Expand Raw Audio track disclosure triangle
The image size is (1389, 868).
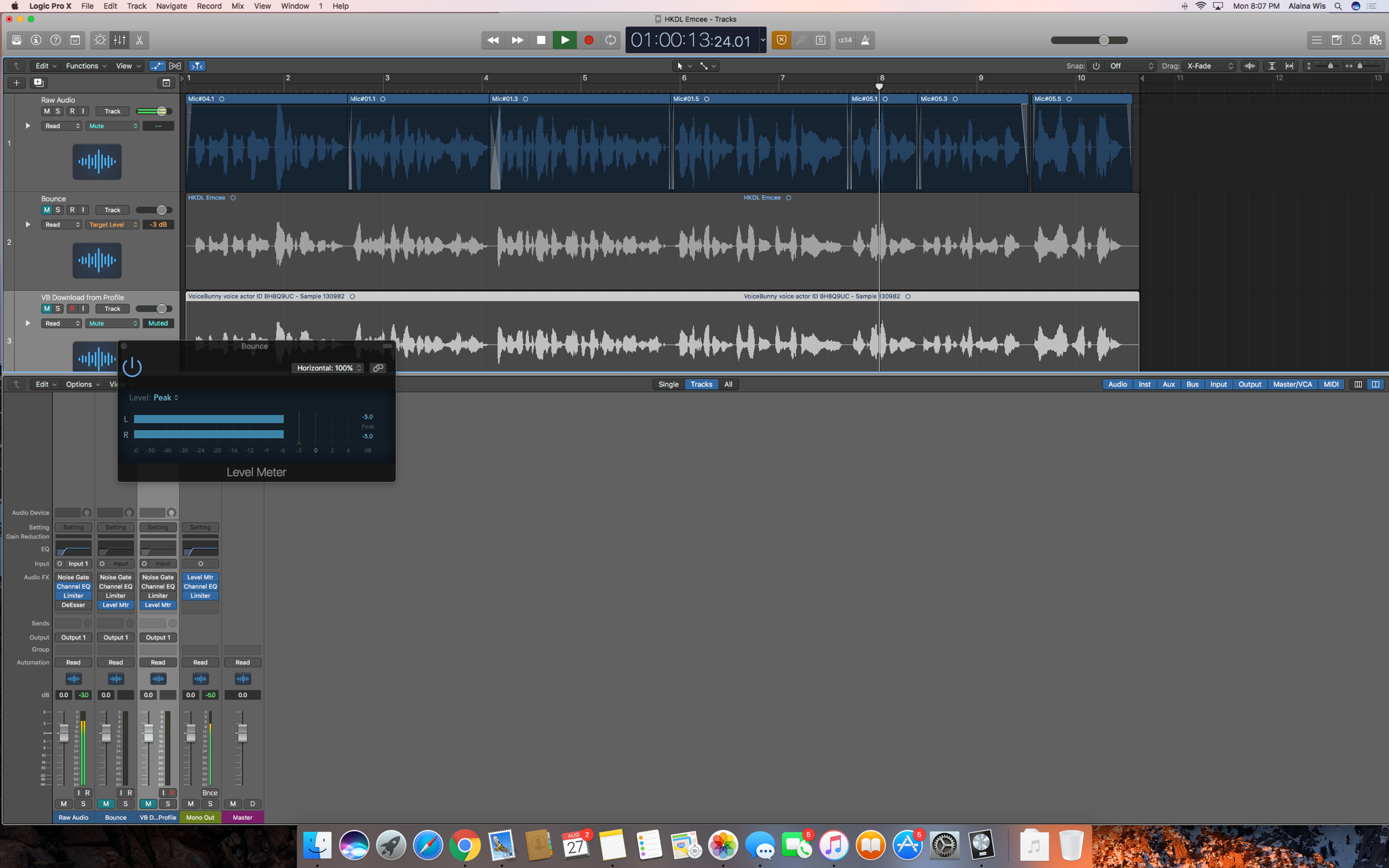[28, 125]
